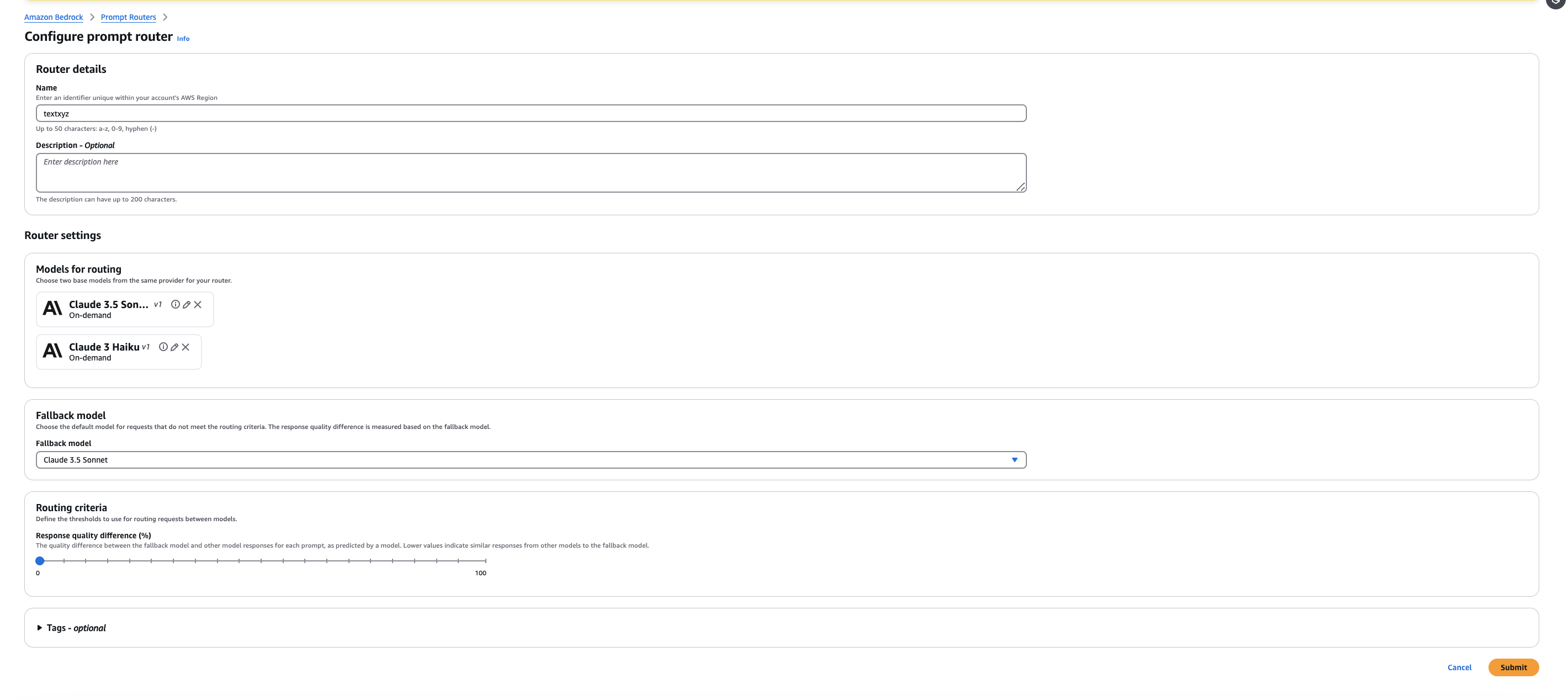Click the Response quality difference slider handle
This screenshot has height=700, width=1568.
pyautogui.click(x=40, y=561)
